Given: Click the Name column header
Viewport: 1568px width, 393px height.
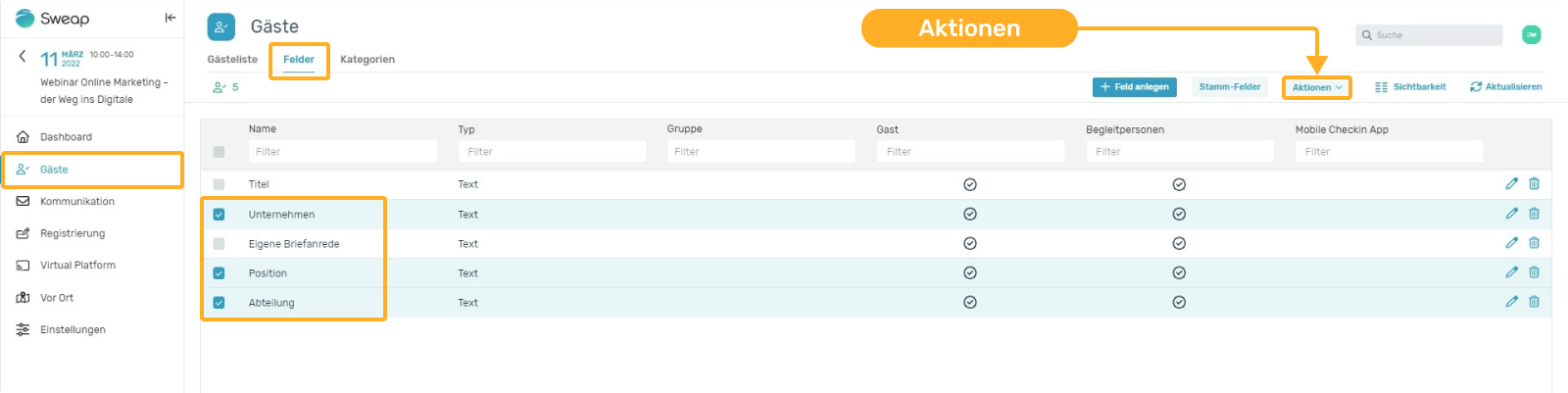Looking at the screenshot, I should pyautogui.click(x=263, y=129).
